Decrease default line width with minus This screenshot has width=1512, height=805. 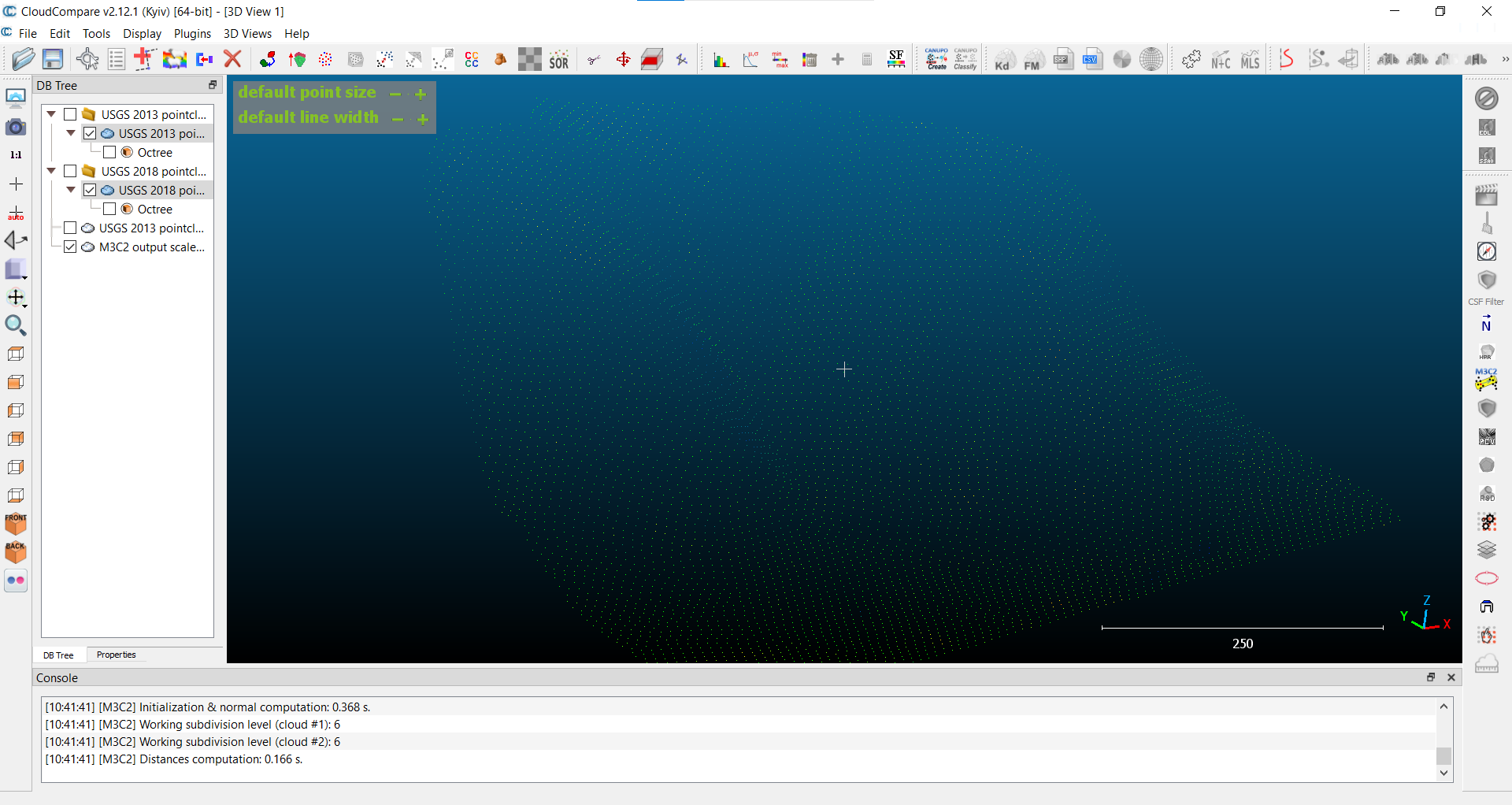point(398,119)
